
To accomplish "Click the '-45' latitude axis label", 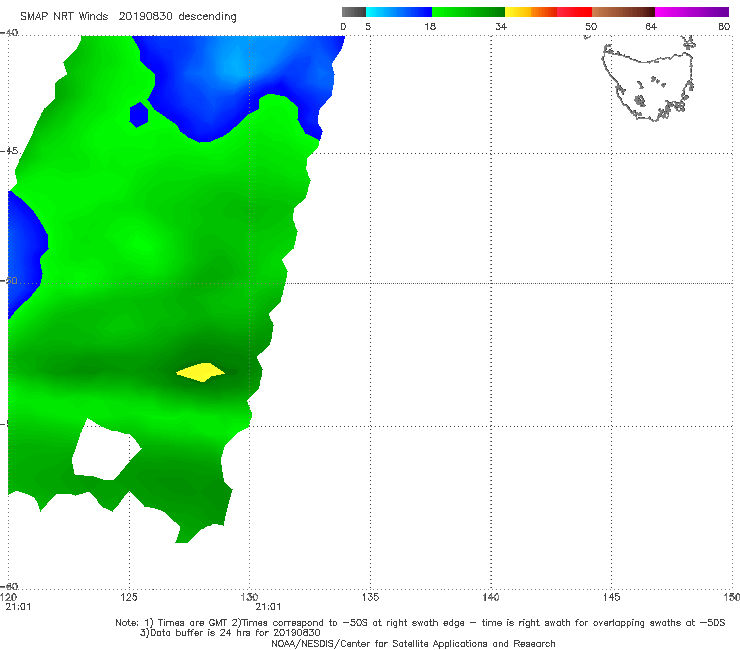I will point(9,151).
